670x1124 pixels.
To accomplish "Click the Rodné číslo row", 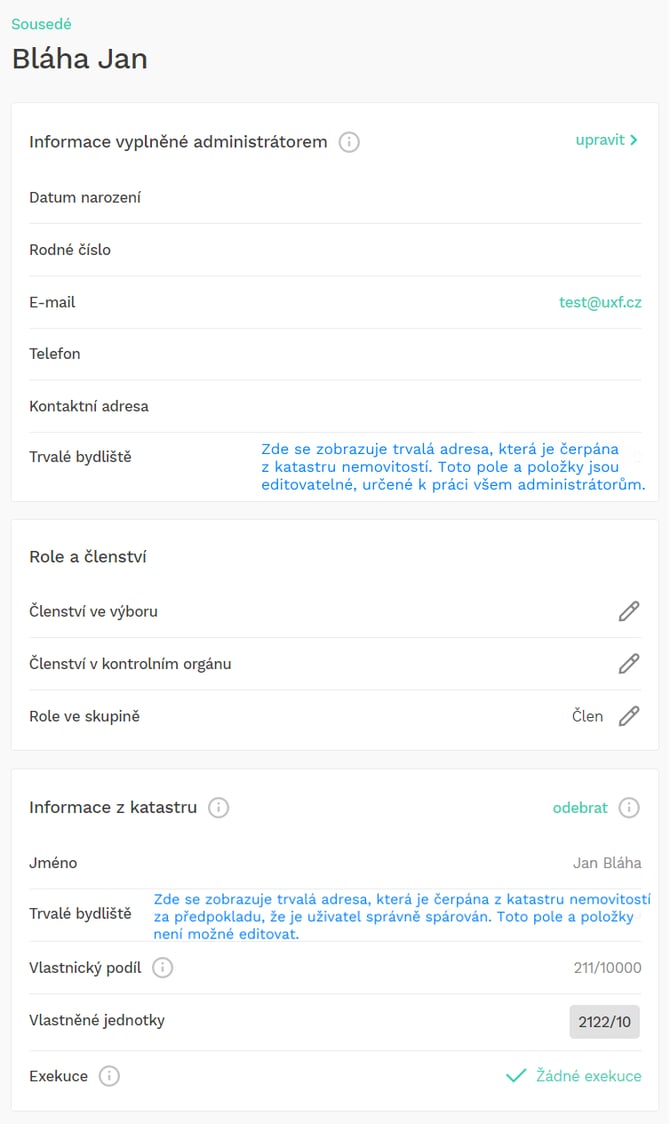I will coord(335,249).
